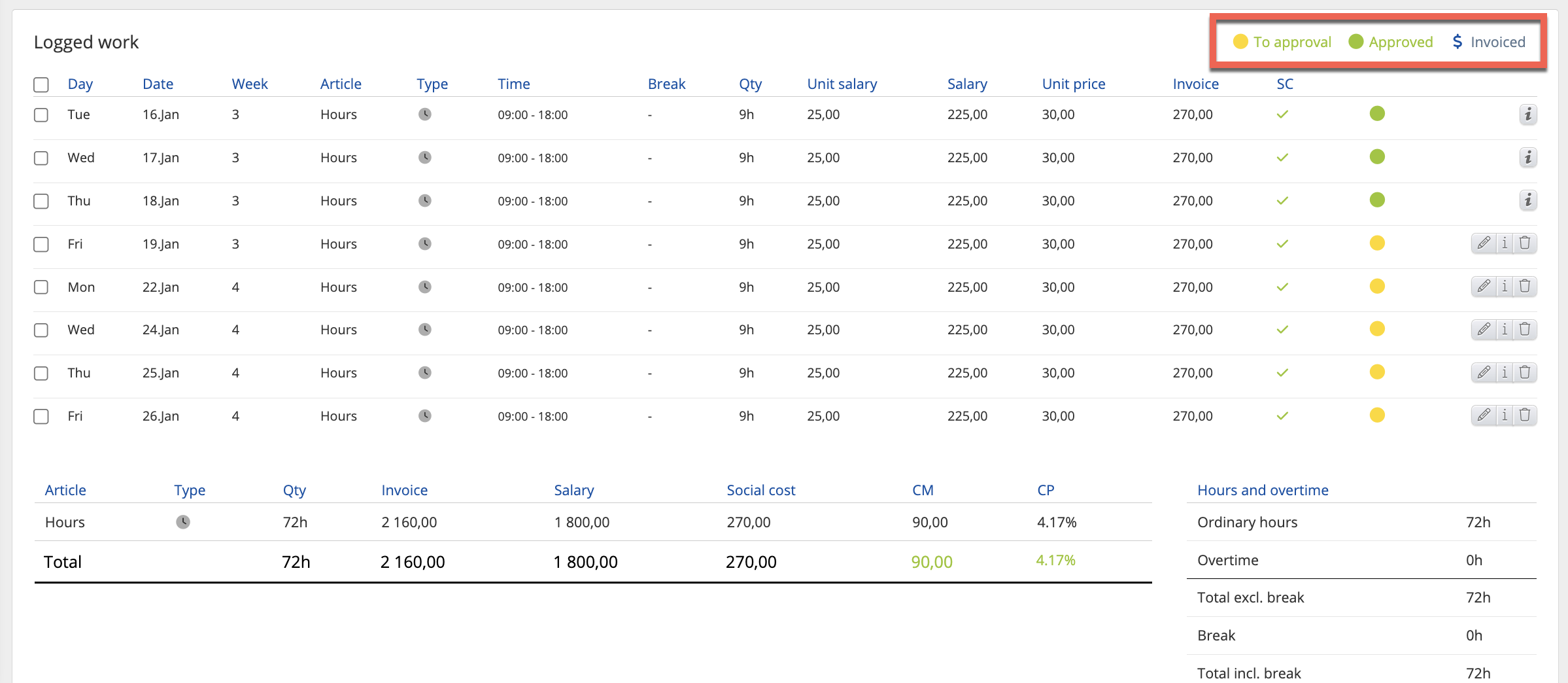Select the Fri 26.Jan row checkbox
1568x683 pixels.
41,416
